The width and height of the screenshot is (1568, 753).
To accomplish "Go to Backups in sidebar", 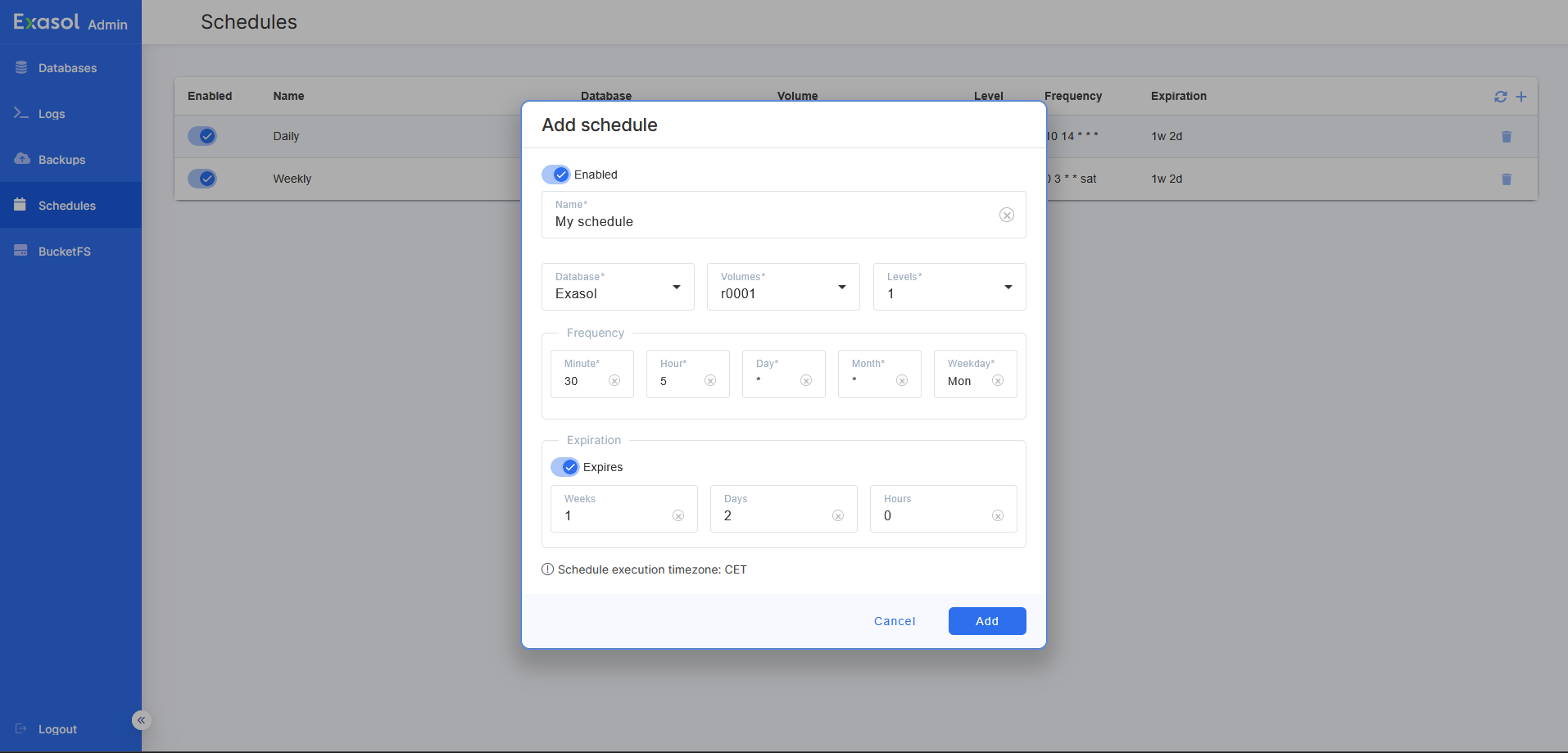I will (x=61, y=160).
